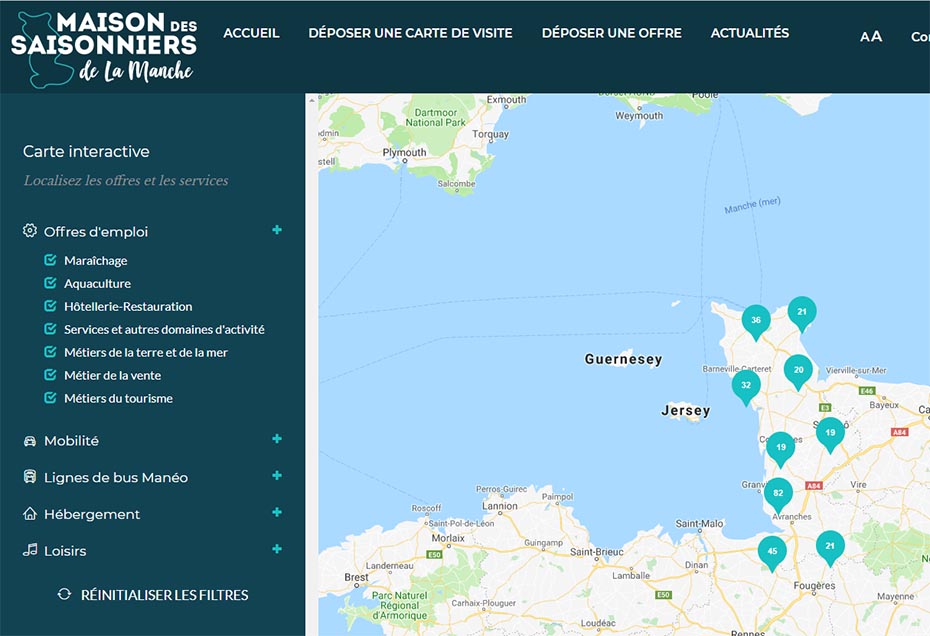Click the Offres d'emploi section title
The image size is (930, 636).
pyautogui.click(x=96, y=232)
